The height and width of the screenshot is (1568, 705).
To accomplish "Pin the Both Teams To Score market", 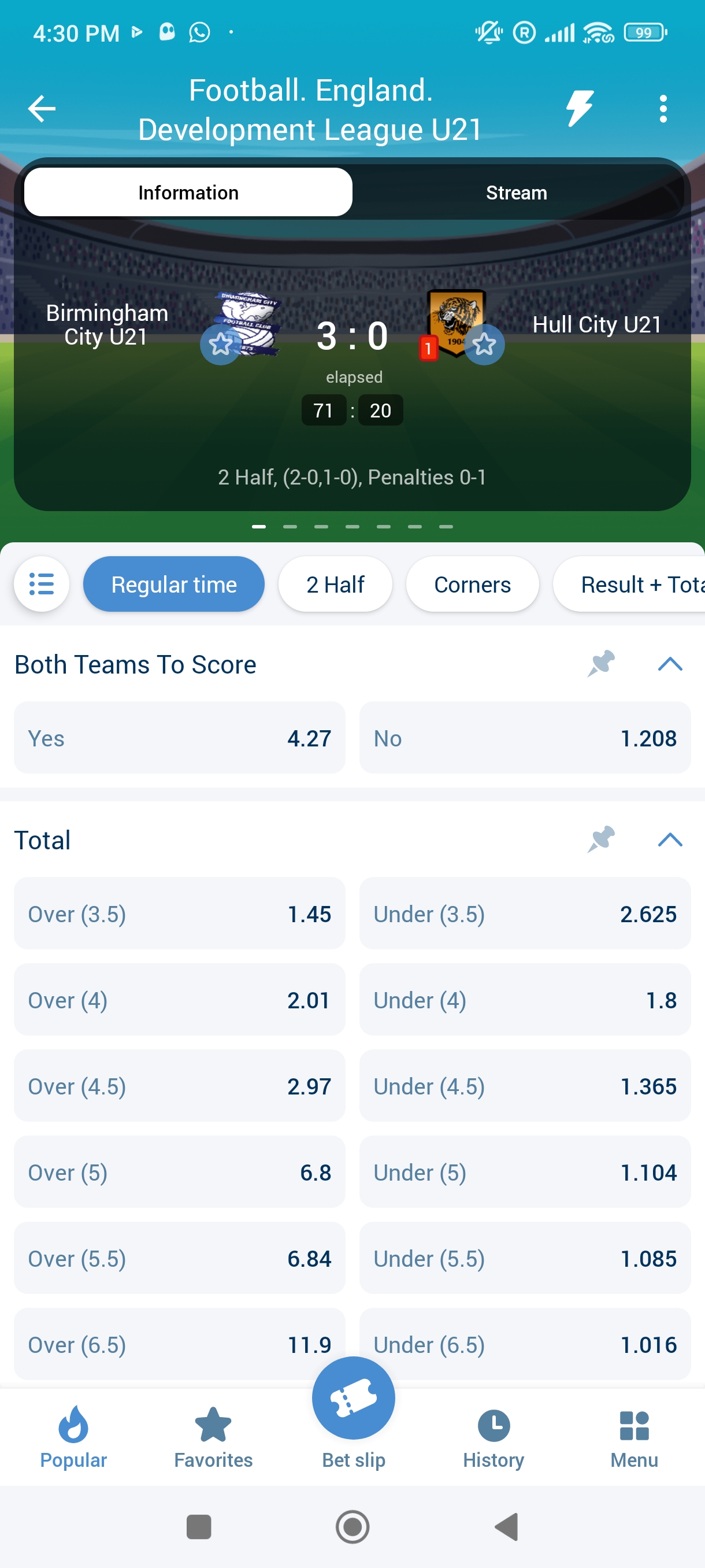I will pos(601,664).
